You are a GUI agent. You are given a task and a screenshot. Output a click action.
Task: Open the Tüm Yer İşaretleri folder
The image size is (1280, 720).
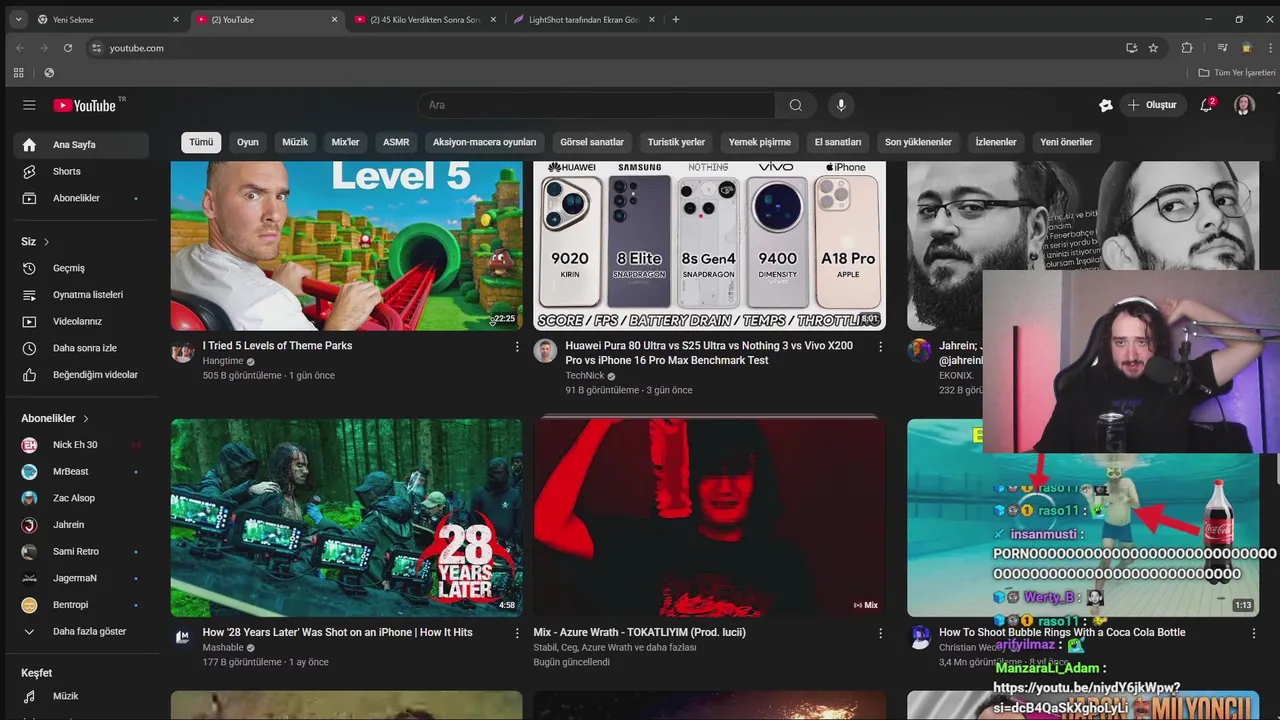[1237, 73]
